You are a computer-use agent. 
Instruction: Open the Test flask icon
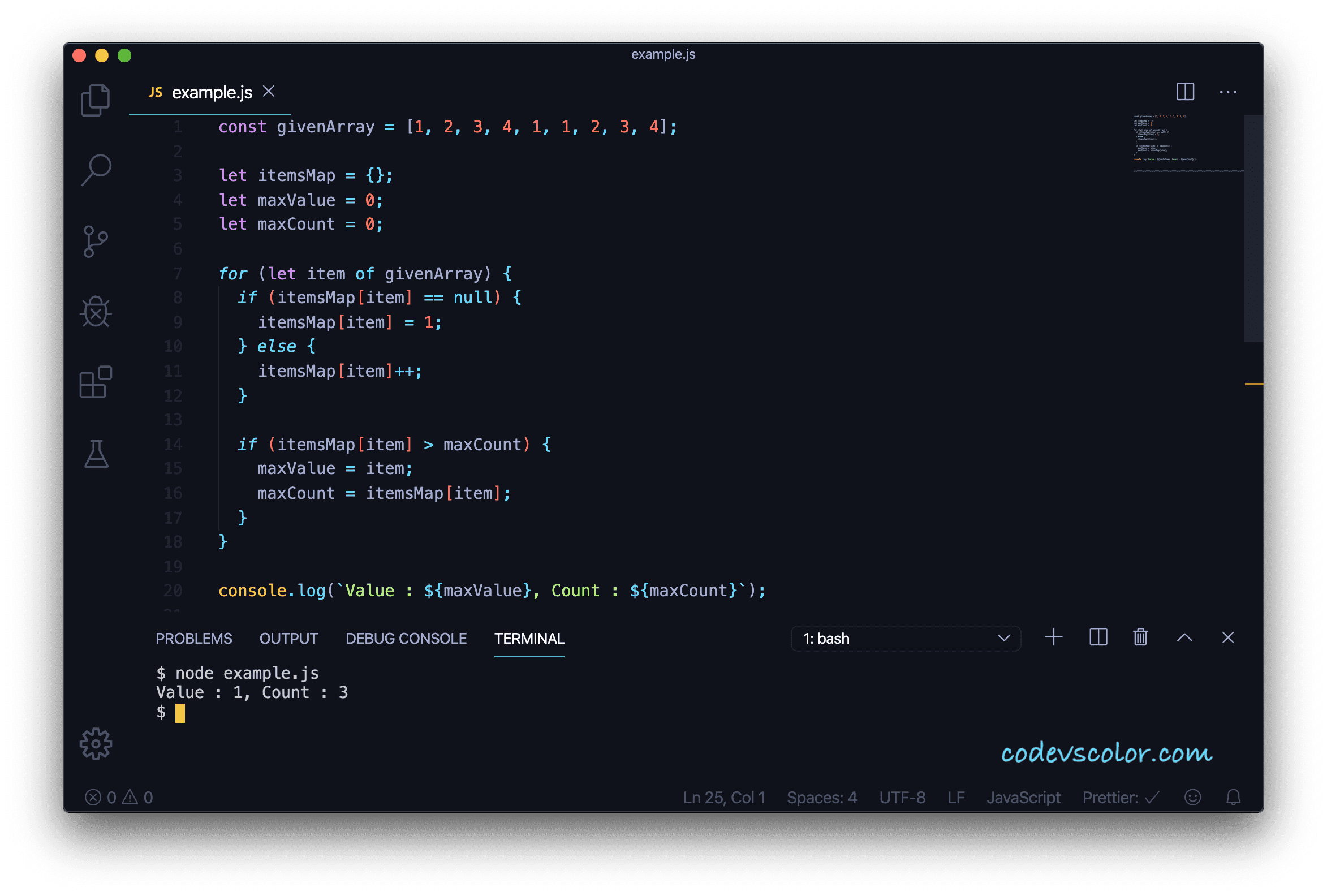pos(96,454)
